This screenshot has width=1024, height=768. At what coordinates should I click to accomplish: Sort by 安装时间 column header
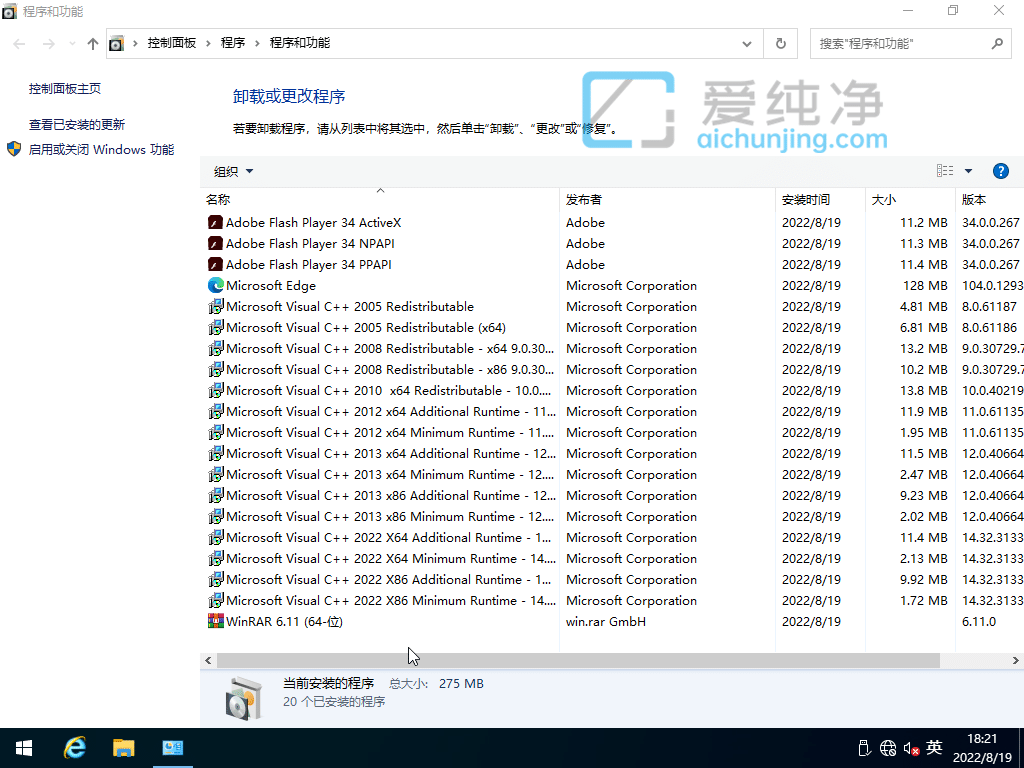[820, 200]
